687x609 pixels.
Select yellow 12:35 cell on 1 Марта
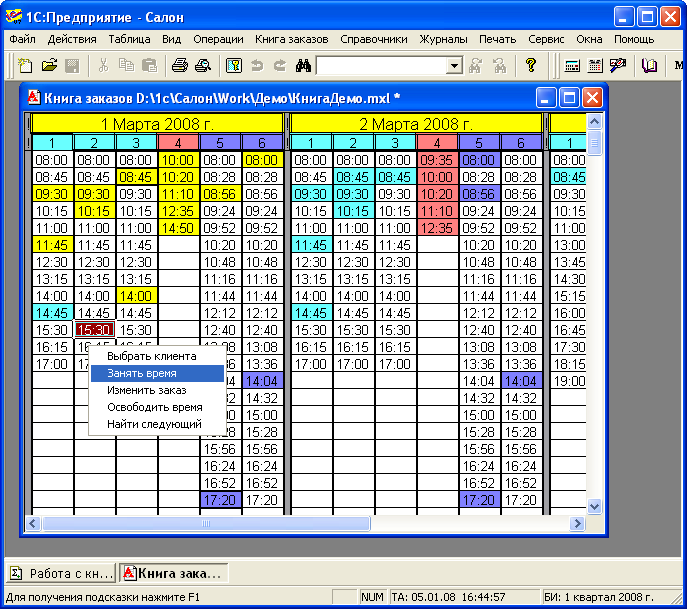pyautogui.click(x=178, y=211)
